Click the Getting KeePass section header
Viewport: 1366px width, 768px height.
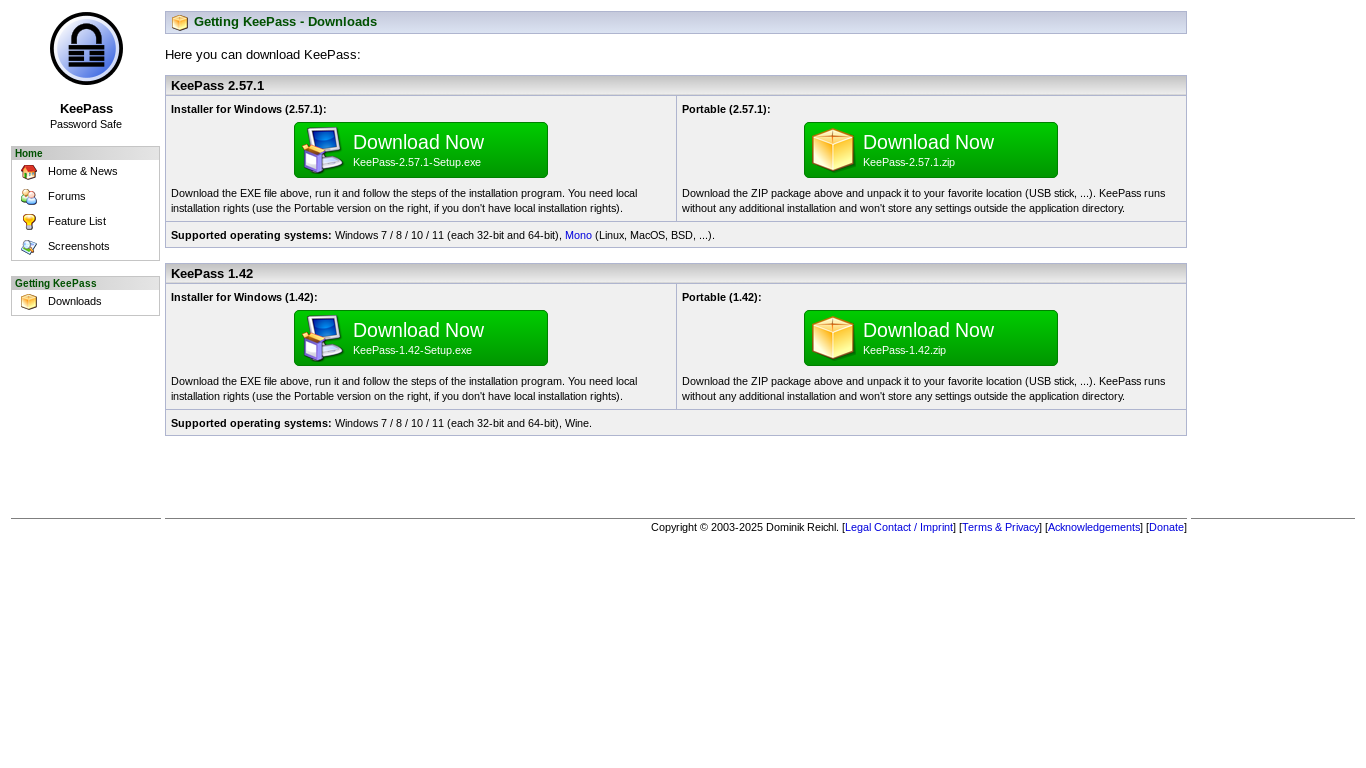(85, 284)
